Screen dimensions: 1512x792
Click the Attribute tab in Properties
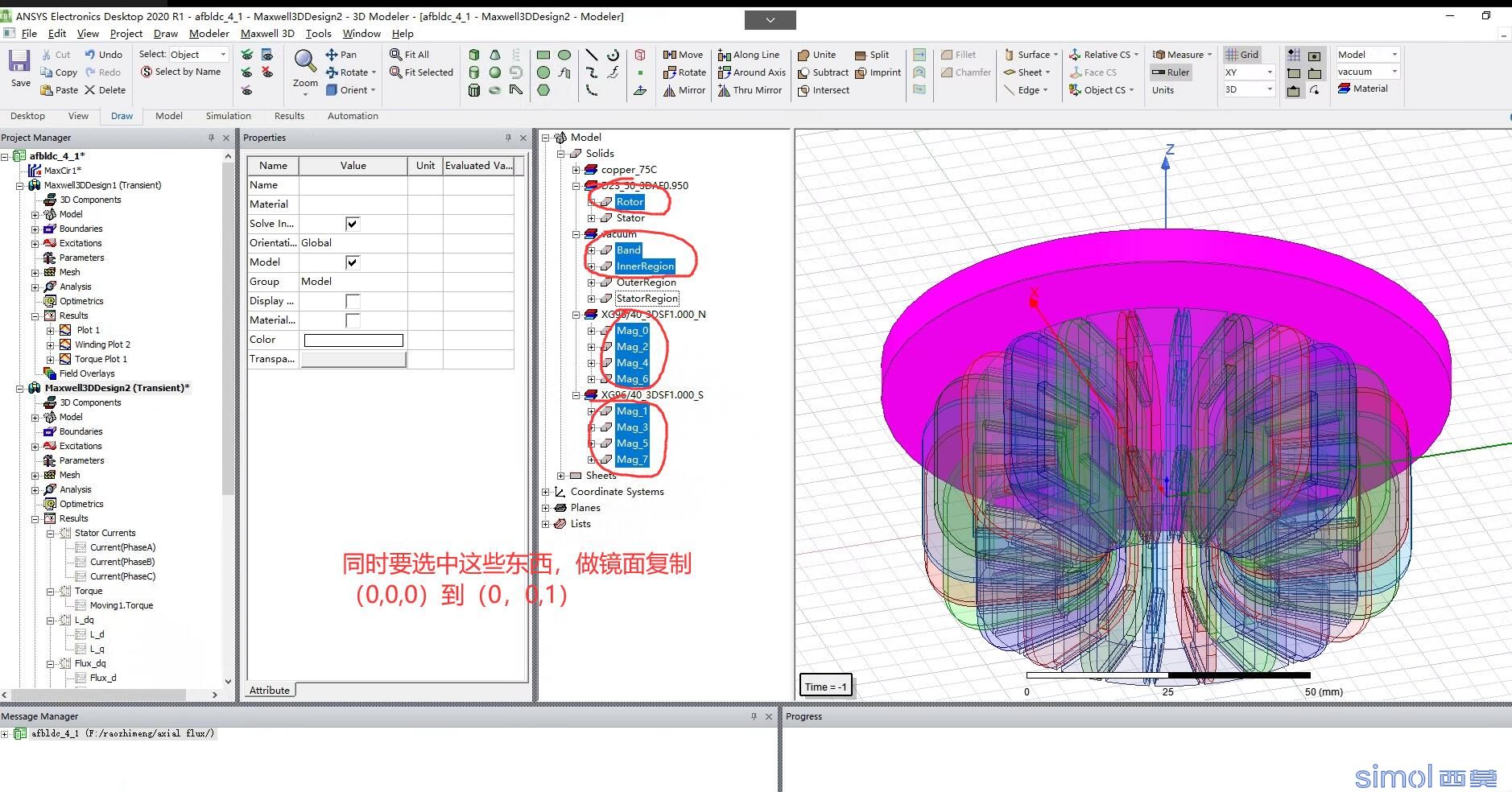coord(270,691)
